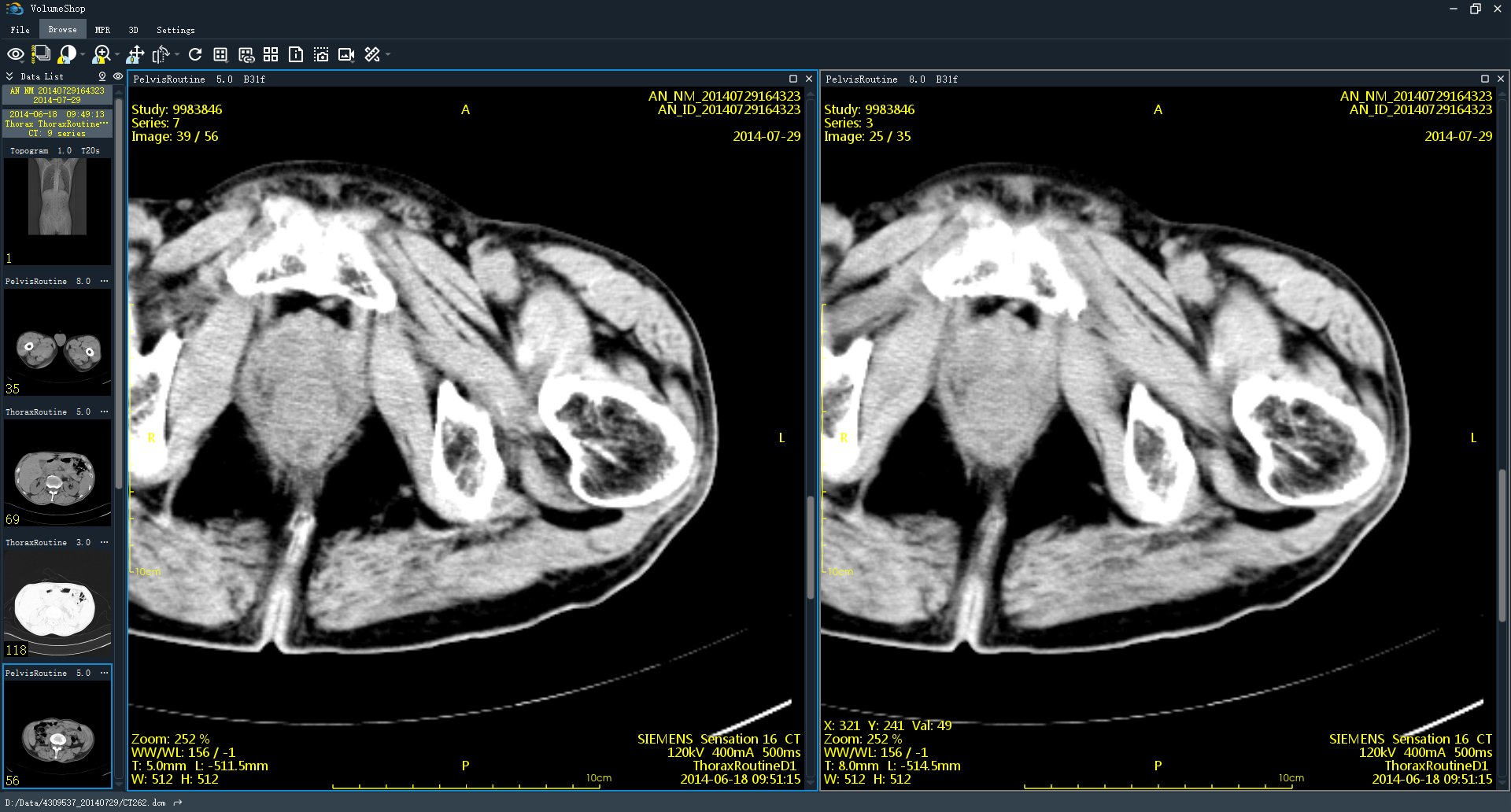Screen dimensions: 1511x812
Task: Expand the measurement tool dropdown arrow
Action: tap(388, 55)
